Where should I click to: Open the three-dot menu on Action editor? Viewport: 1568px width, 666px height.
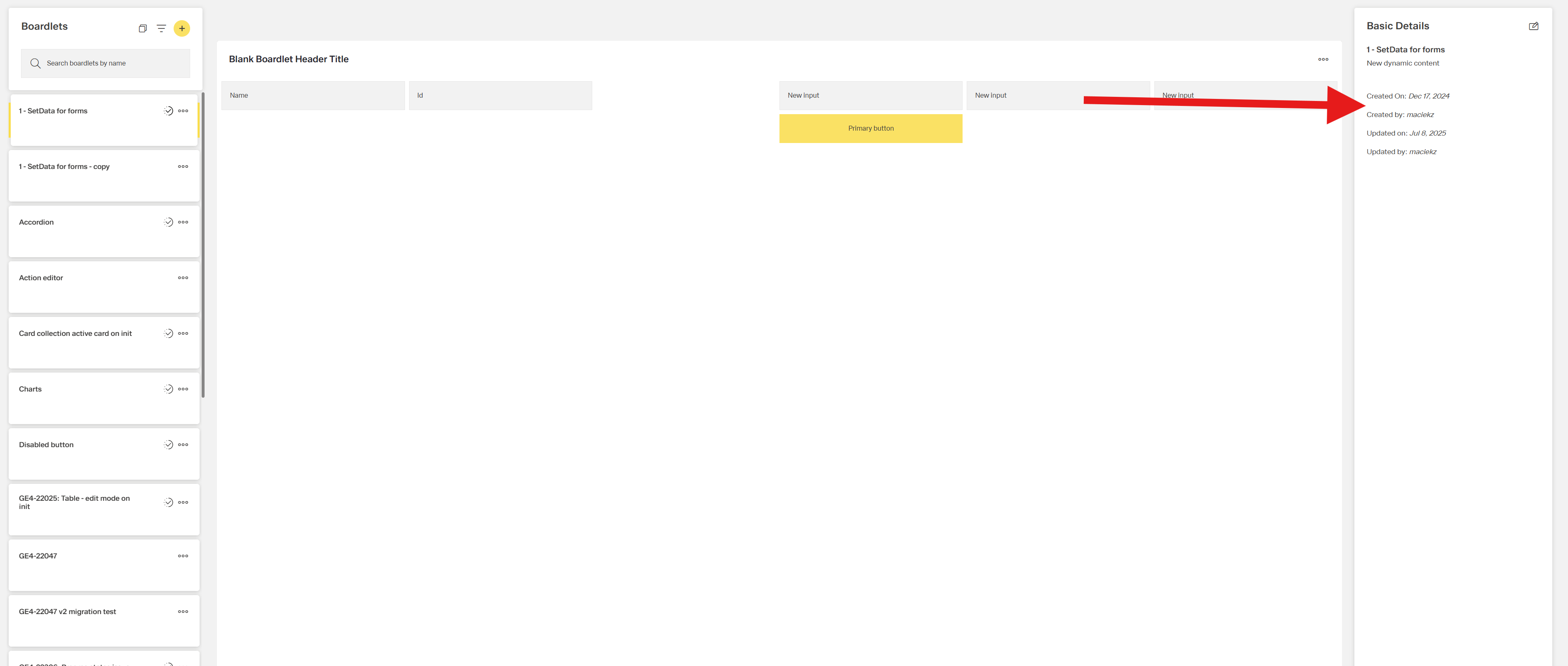(x=183, y=277)
